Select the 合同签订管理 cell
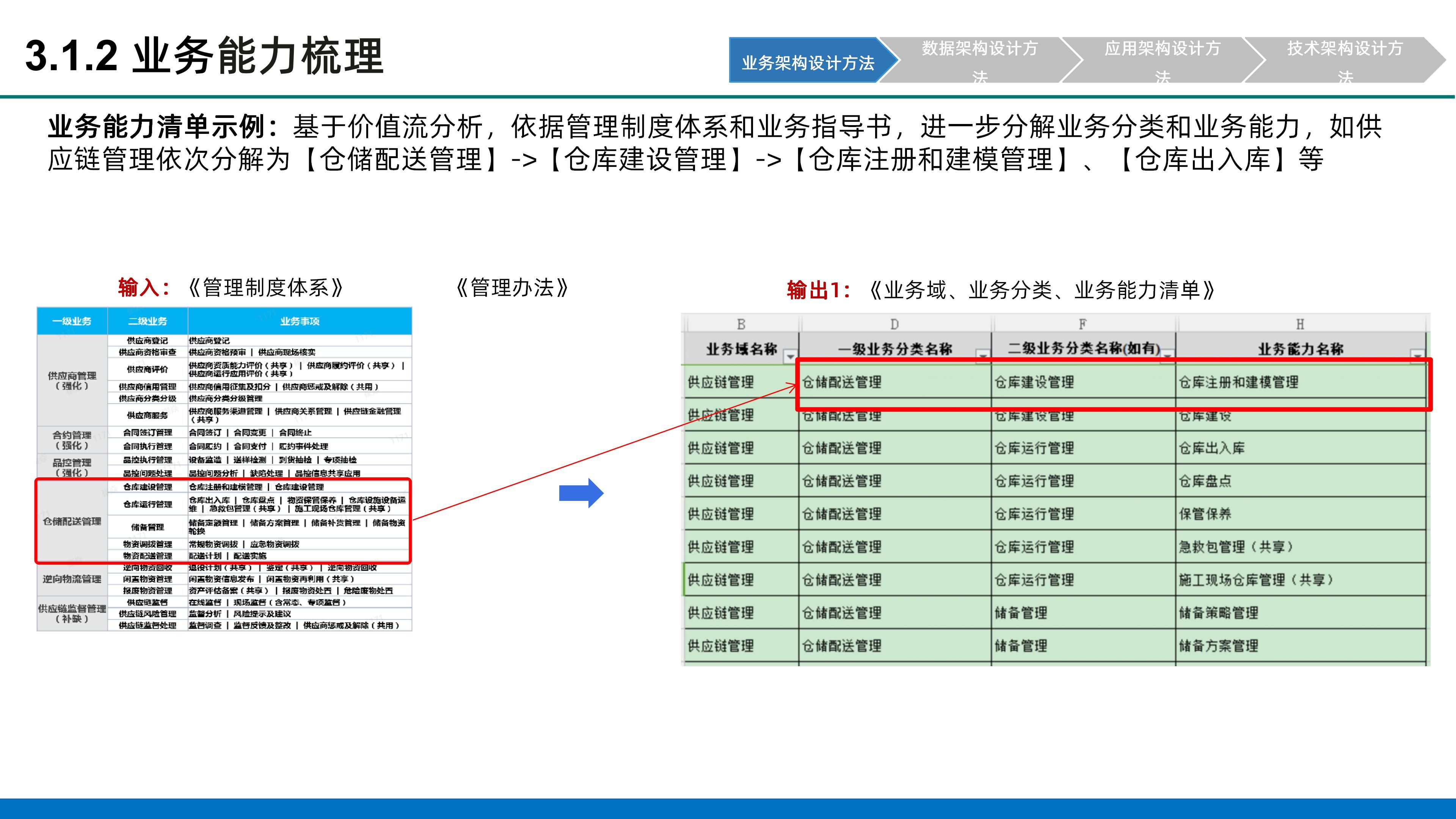The image size is (1456, 819). pos(147,432)
